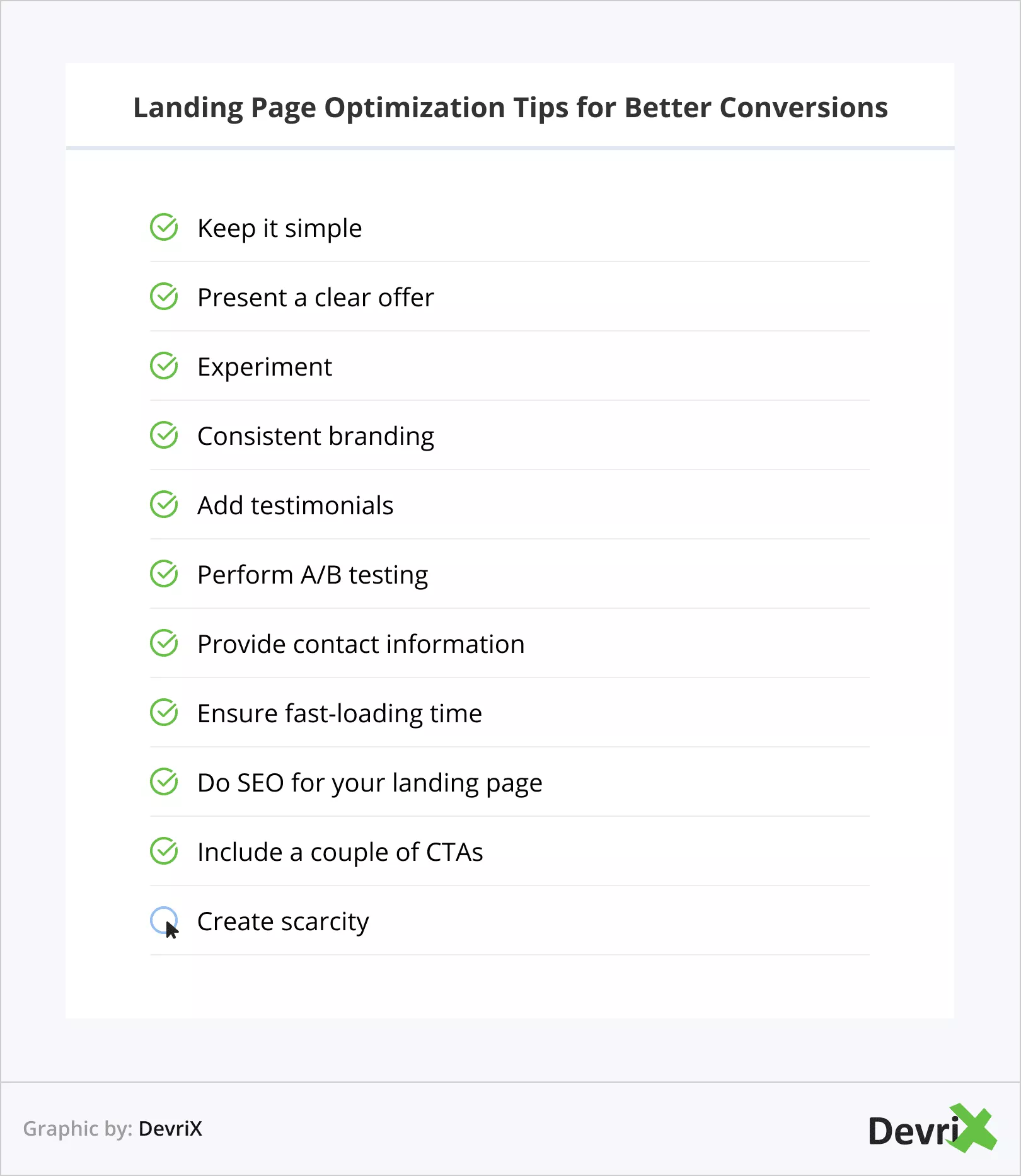Click the Do SEO for your landing page text
The height and width of the screenshot is (1176, 1021).
click(369, 783)
